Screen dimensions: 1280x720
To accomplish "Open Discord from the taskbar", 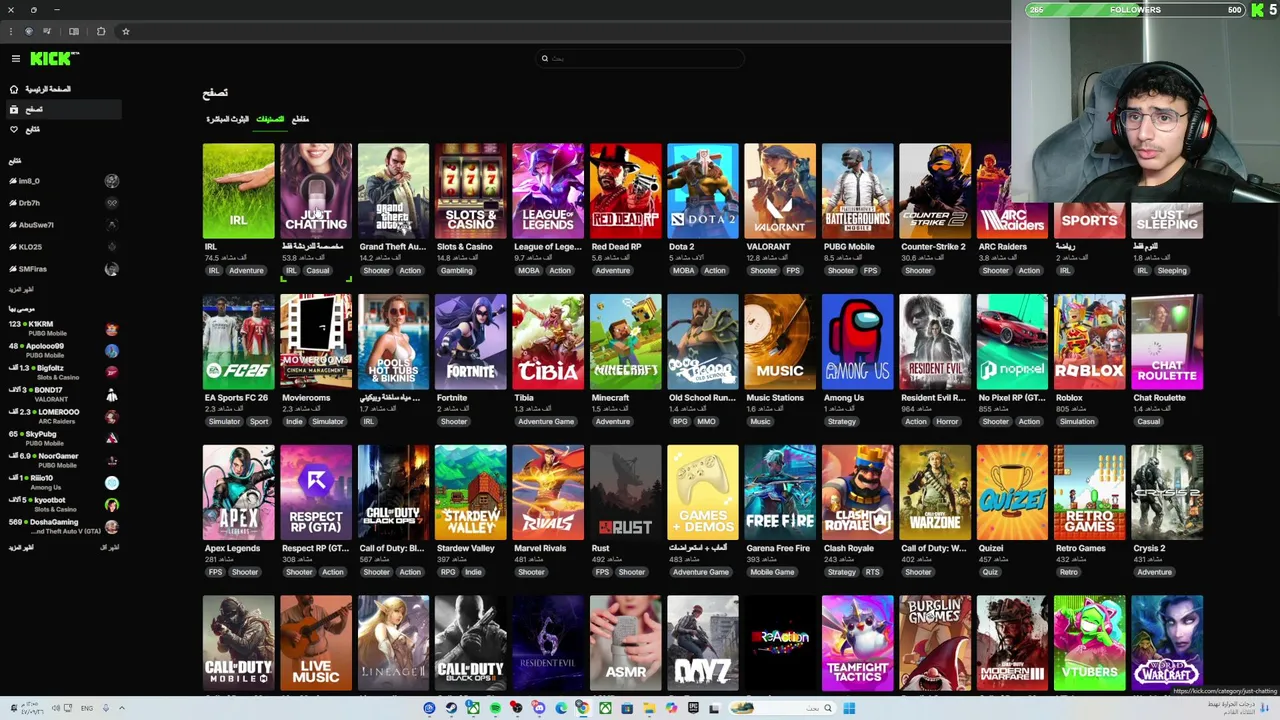I will coord(539,708).
